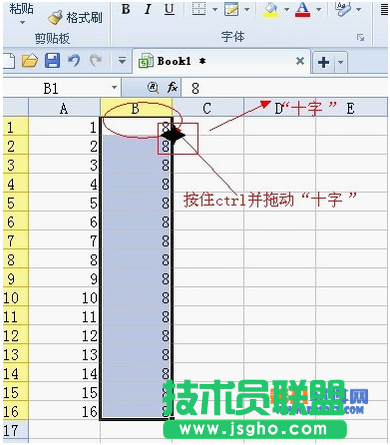Select row 10 header
Screen dimensions: 390x445
[15, 297]
